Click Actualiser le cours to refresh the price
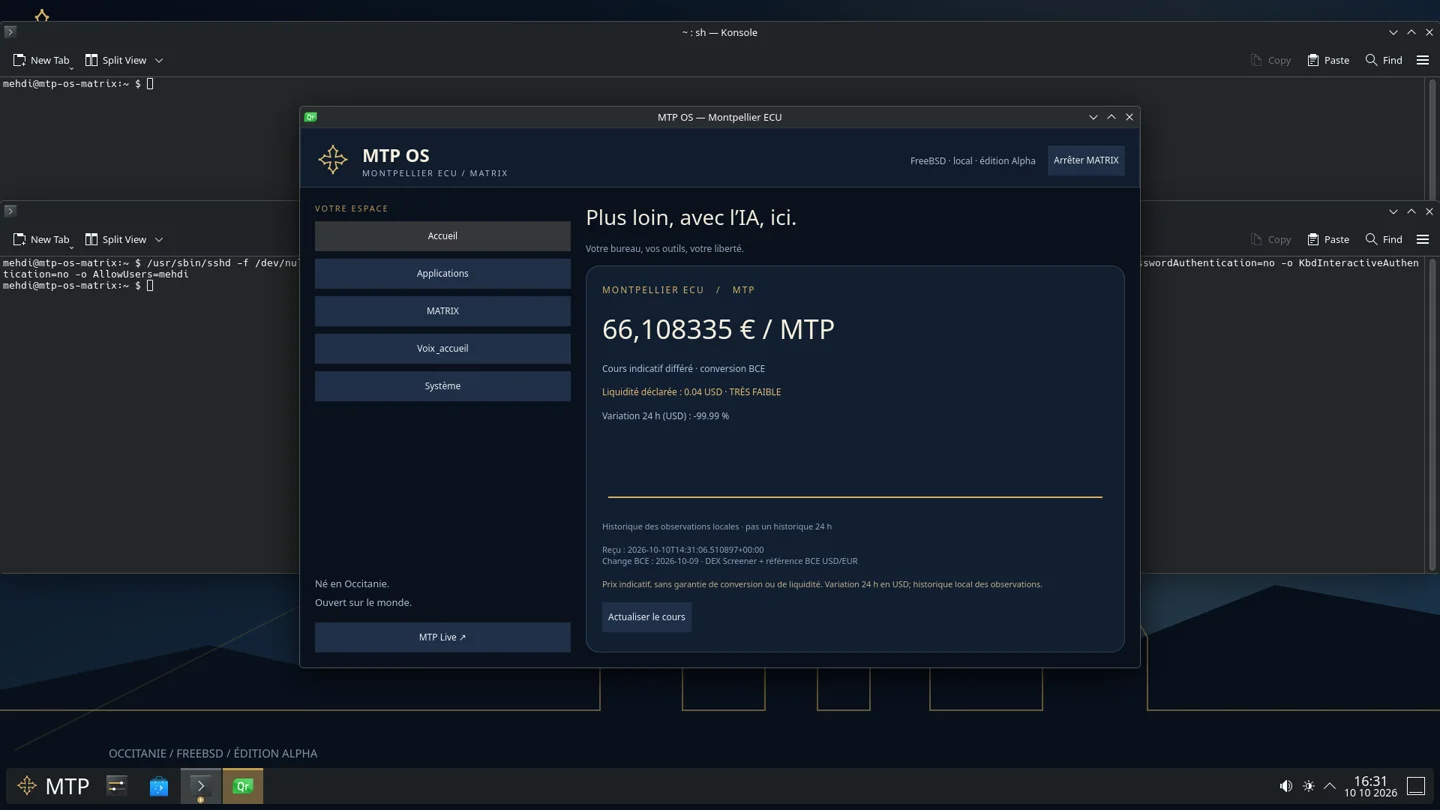Image resolution: width=1440 pixels, height=810 pixels. click(647, 617)
